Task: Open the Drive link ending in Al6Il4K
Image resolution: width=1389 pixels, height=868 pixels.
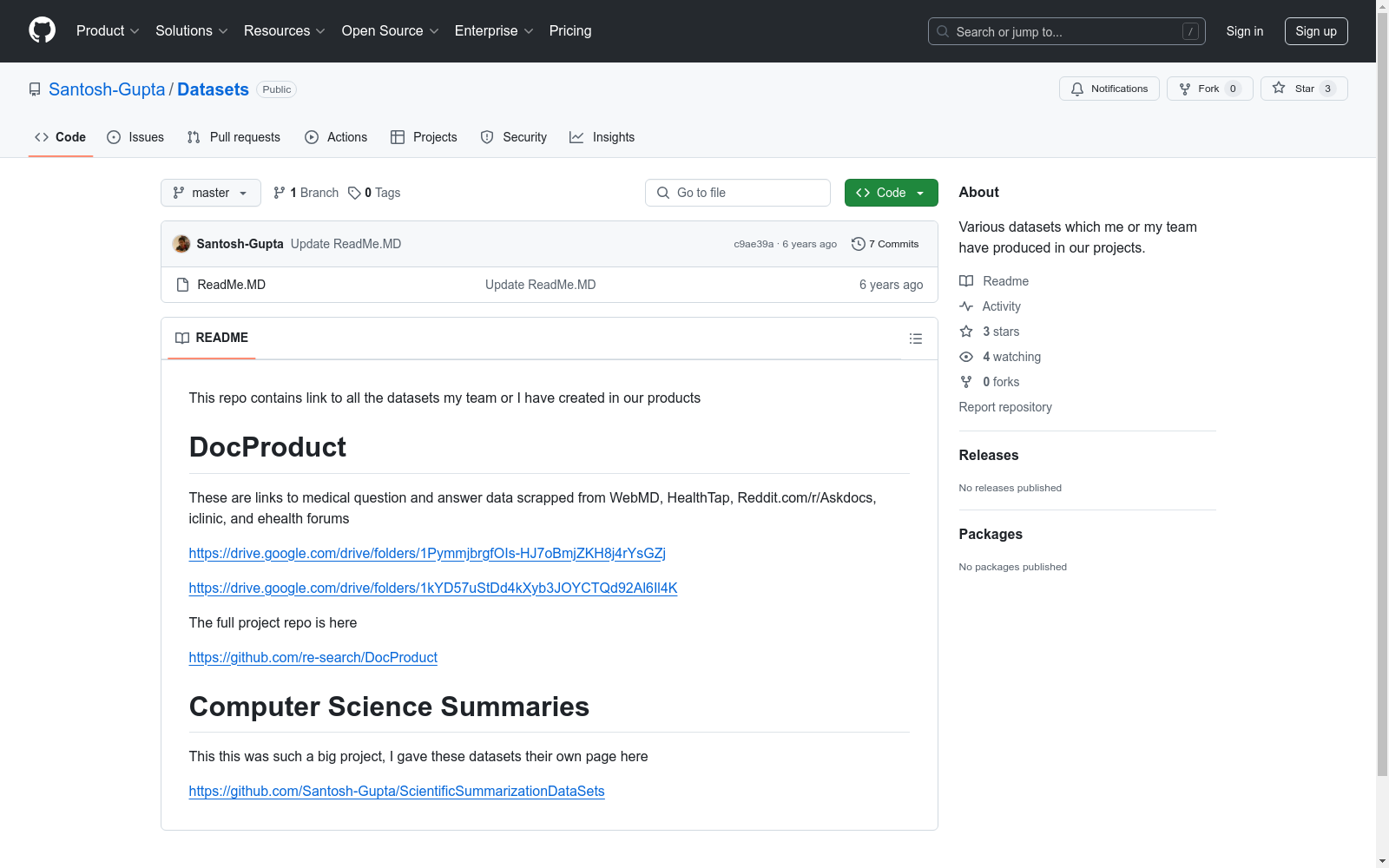Action: click(433, 588)
